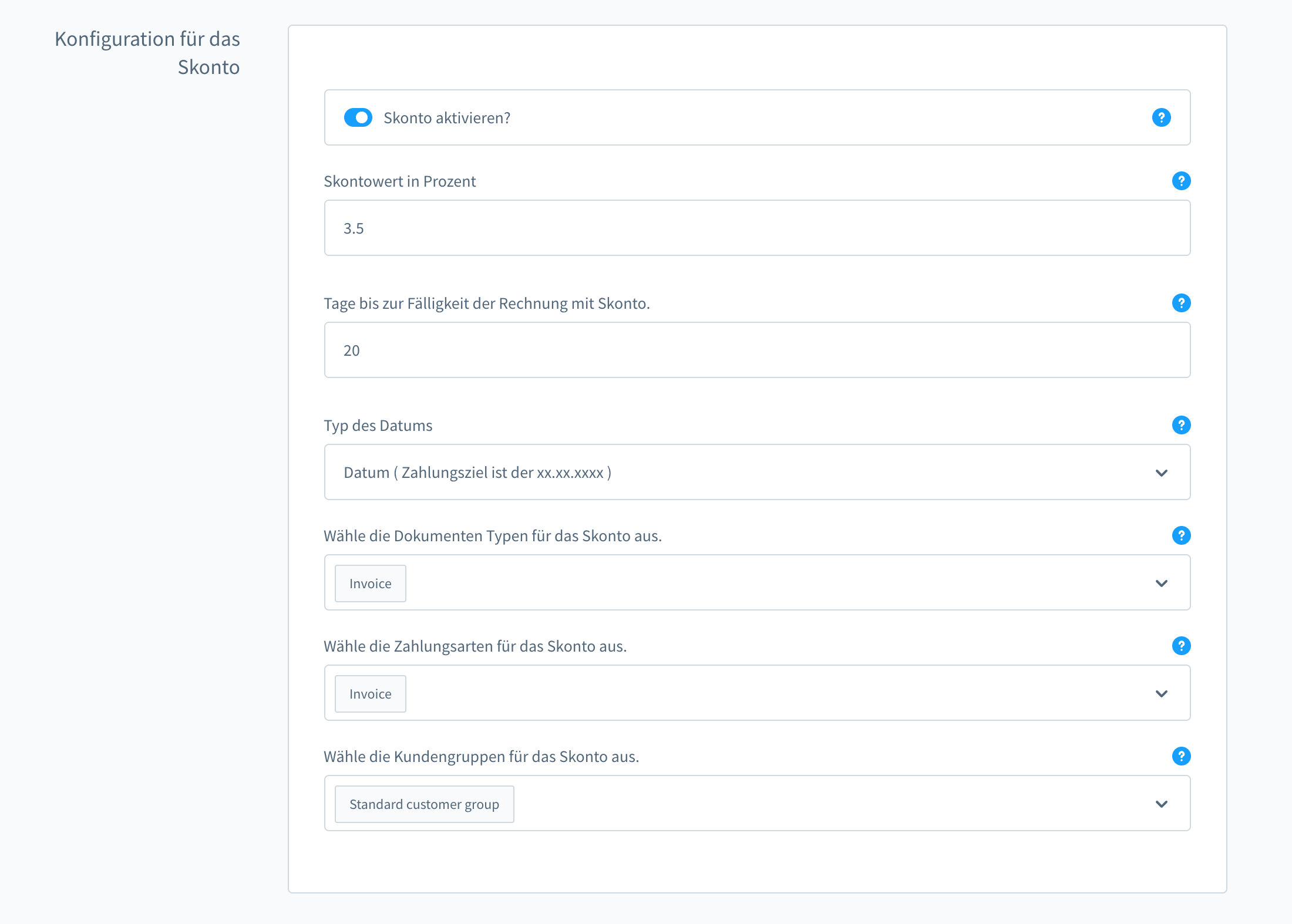Toggle the Skonto aktivieren switch
This screenshot has height=924, width=1292.
click(x=358, y=117)
